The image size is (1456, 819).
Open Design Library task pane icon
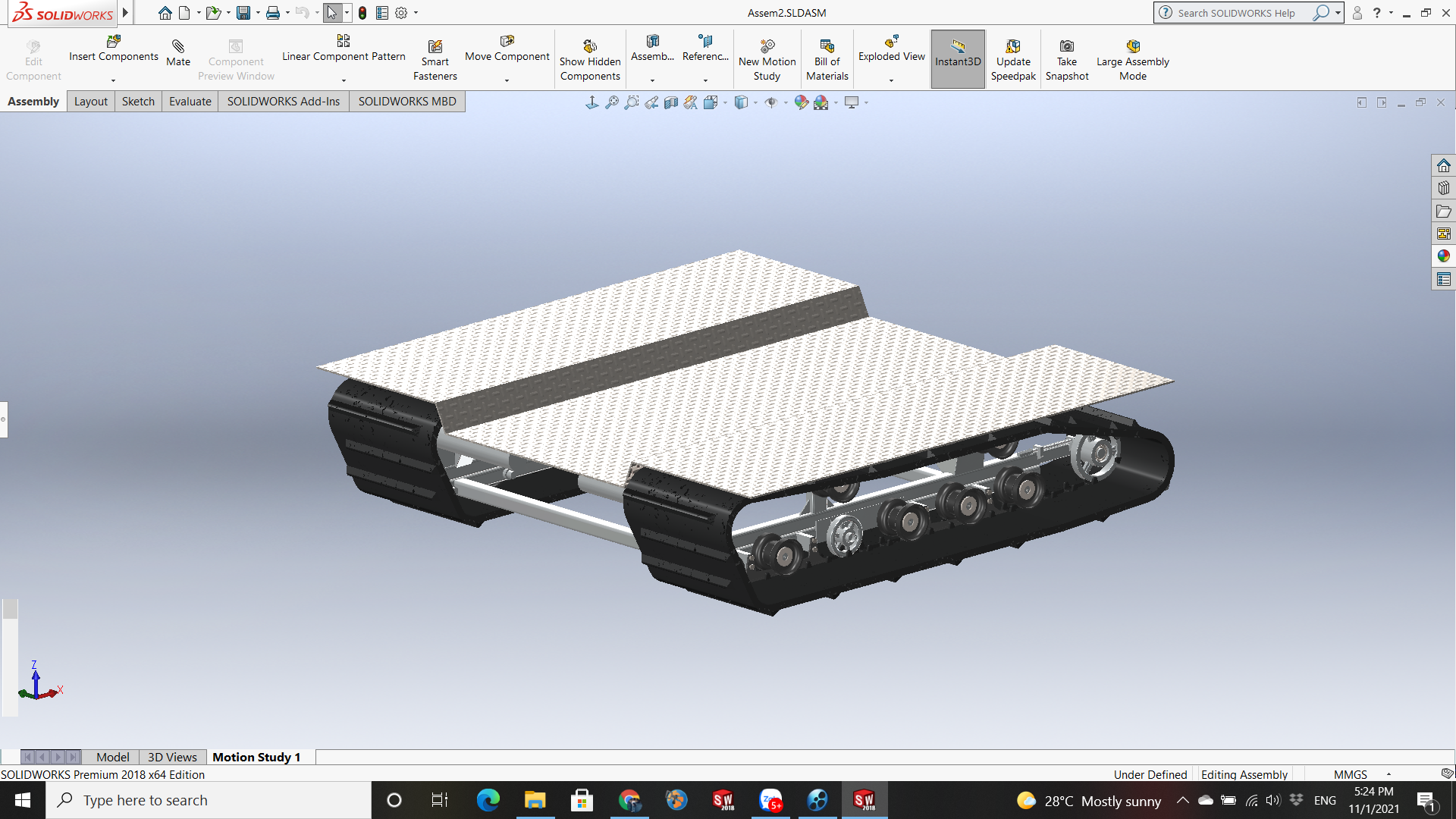[x=1443, y=188]
